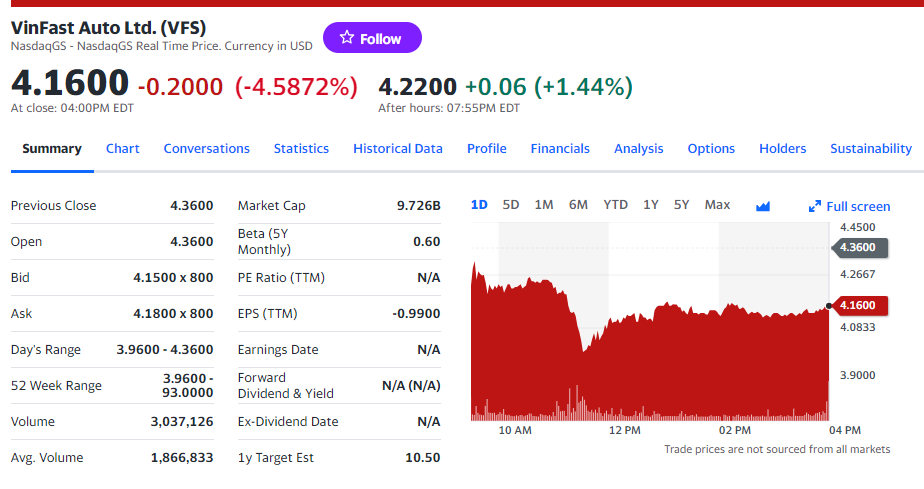The height and width of the screenshot is (489, 924).
Task: Open the Statistics tab
Action: (301, 149)
